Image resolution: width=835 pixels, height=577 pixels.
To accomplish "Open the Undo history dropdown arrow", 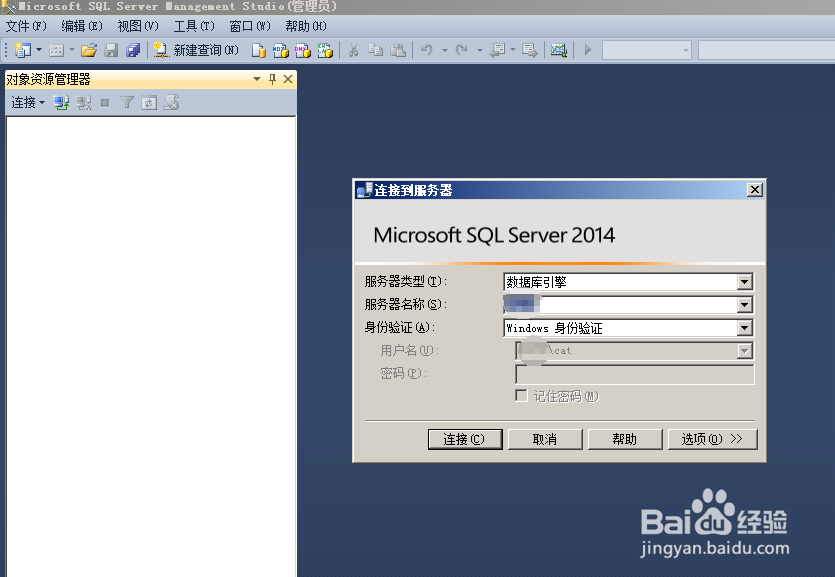I will (x=444, y=51).
